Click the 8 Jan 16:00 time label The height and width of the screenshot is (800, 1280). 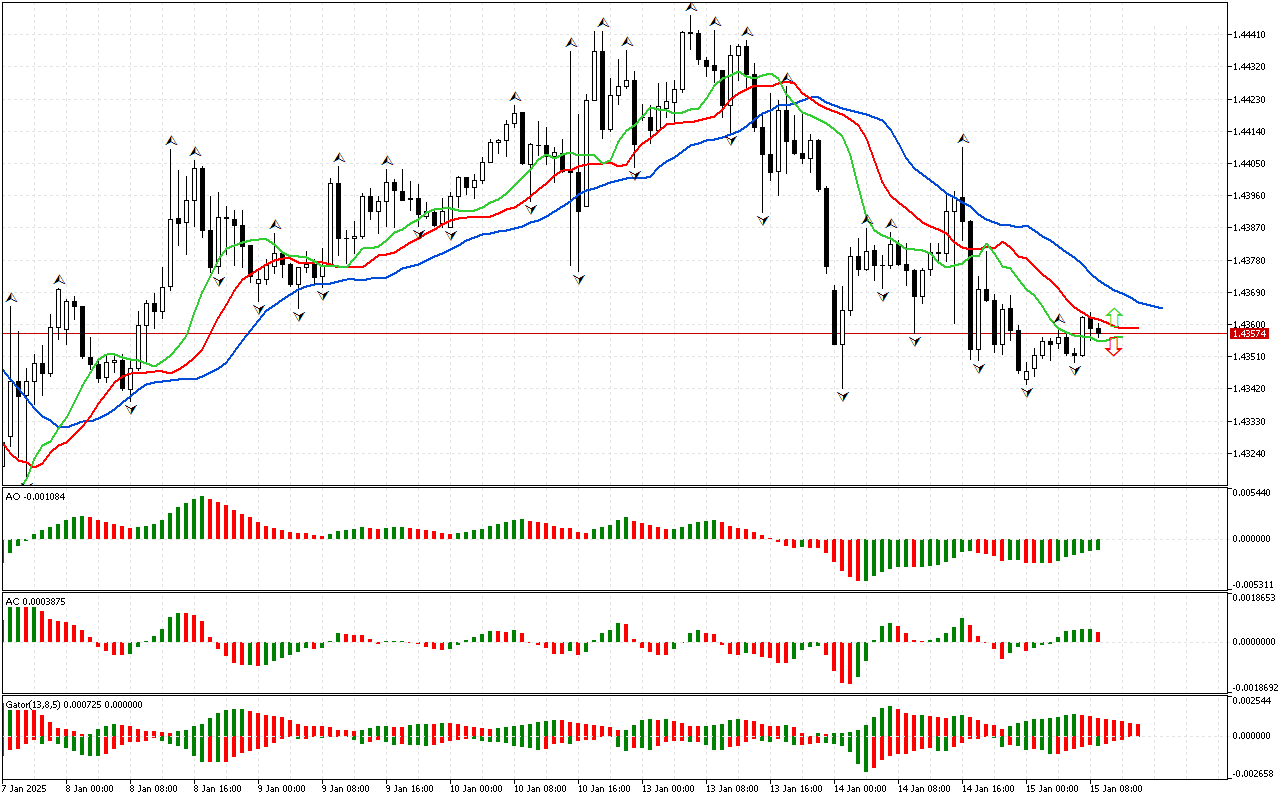pos(217,788)
